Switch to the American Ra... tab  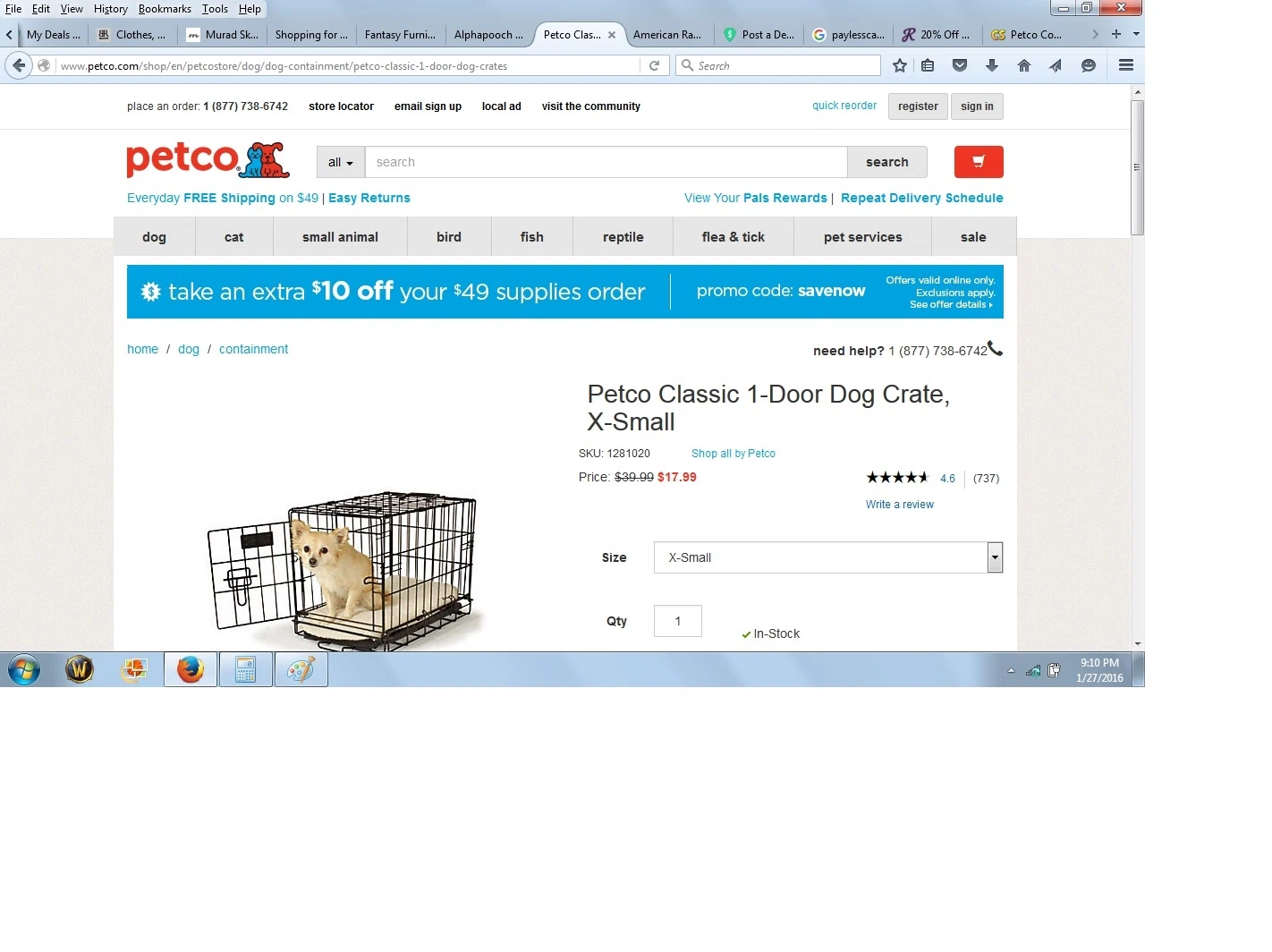(667, 35)
